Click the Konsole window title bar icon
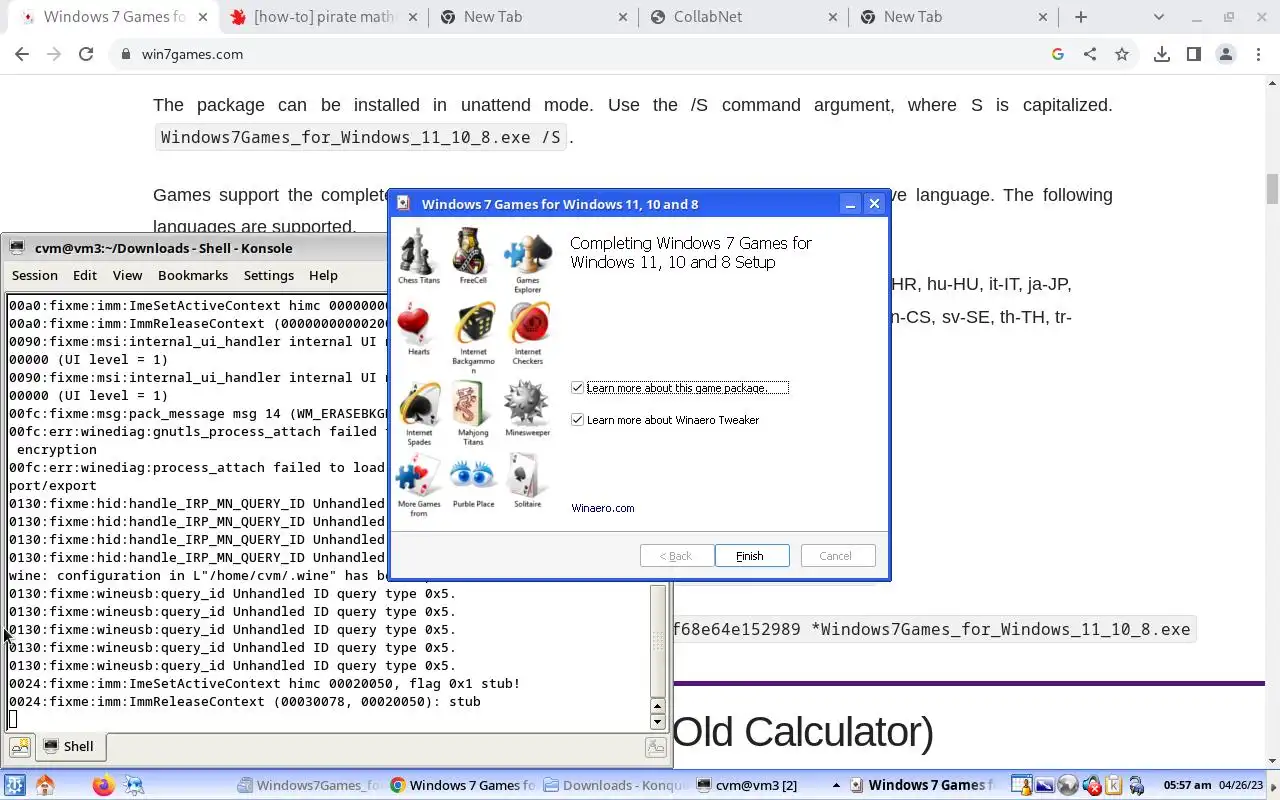The width and height of the screenshot is (1280, 800). coord(16,248)
